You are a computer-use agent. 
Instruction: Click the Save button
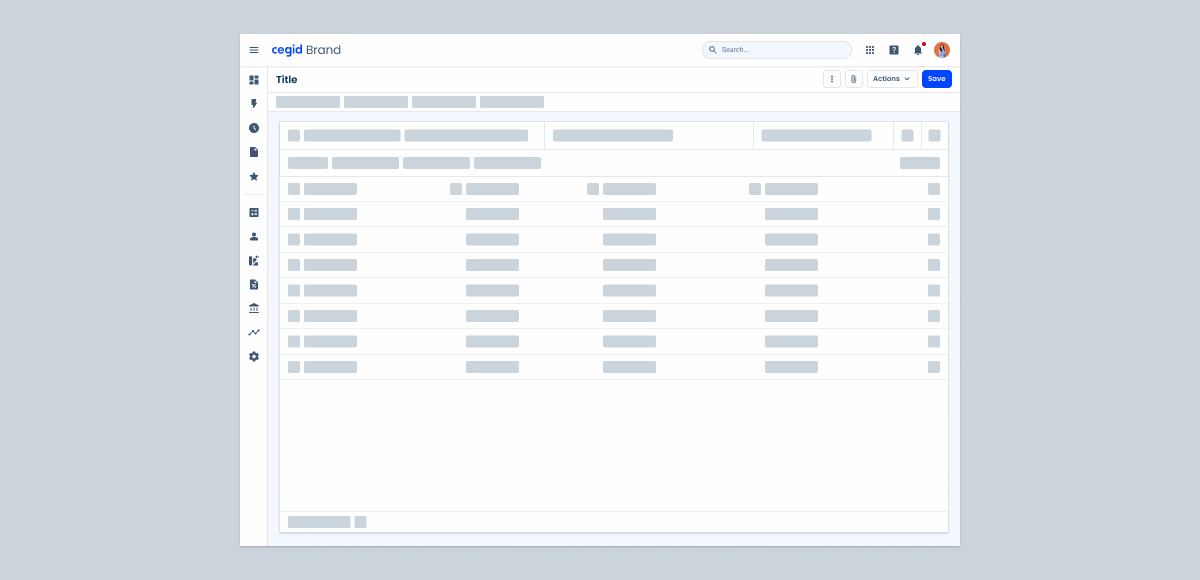[x=936, y=78]
